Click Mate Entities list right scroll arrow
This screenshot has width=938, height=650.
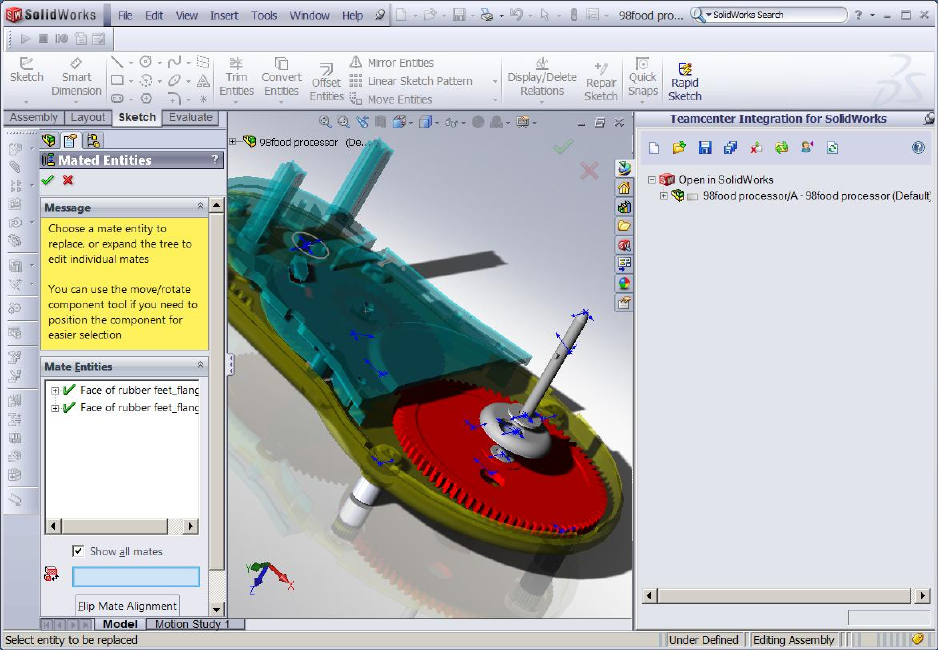coord(191,526)
